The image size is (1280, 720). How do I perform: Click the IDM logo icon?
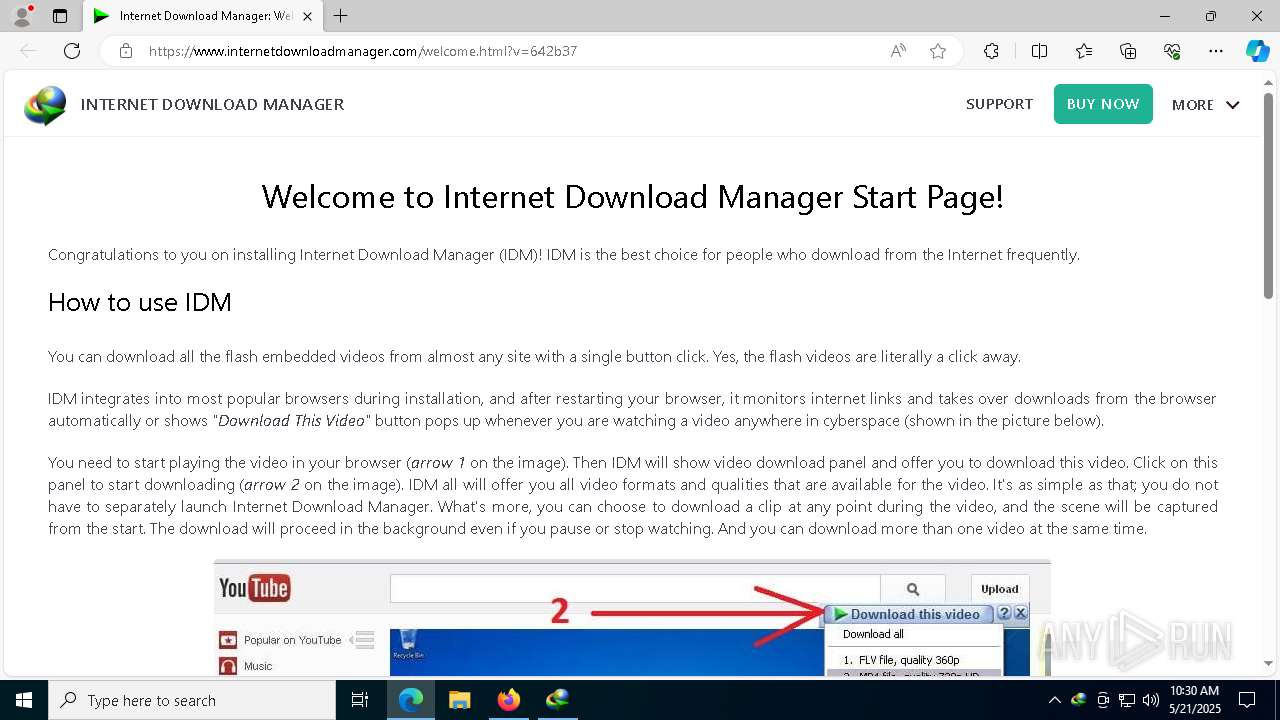[x=46, y=105]
